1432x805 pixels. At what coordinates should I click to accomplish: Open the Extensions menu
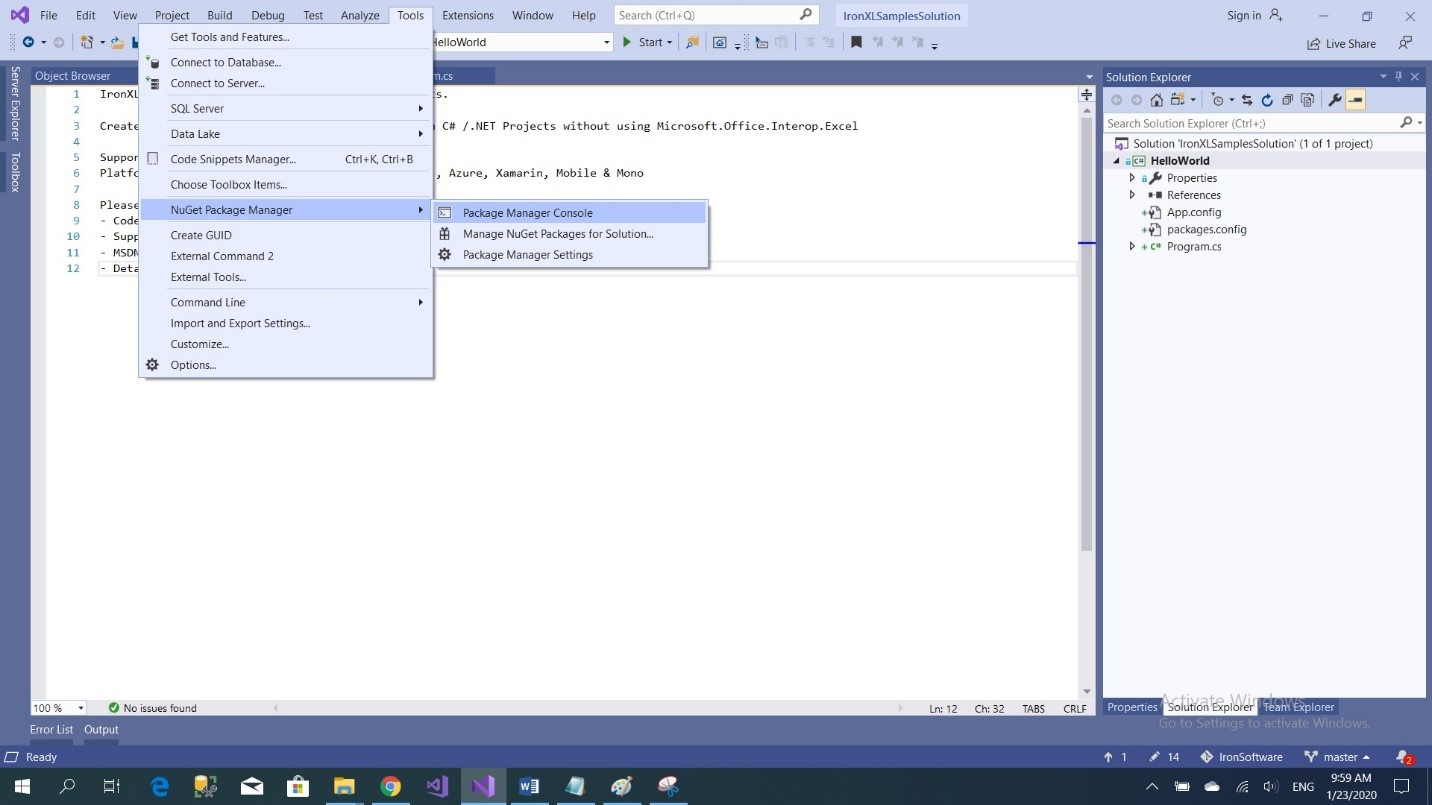tap(468, 15)
